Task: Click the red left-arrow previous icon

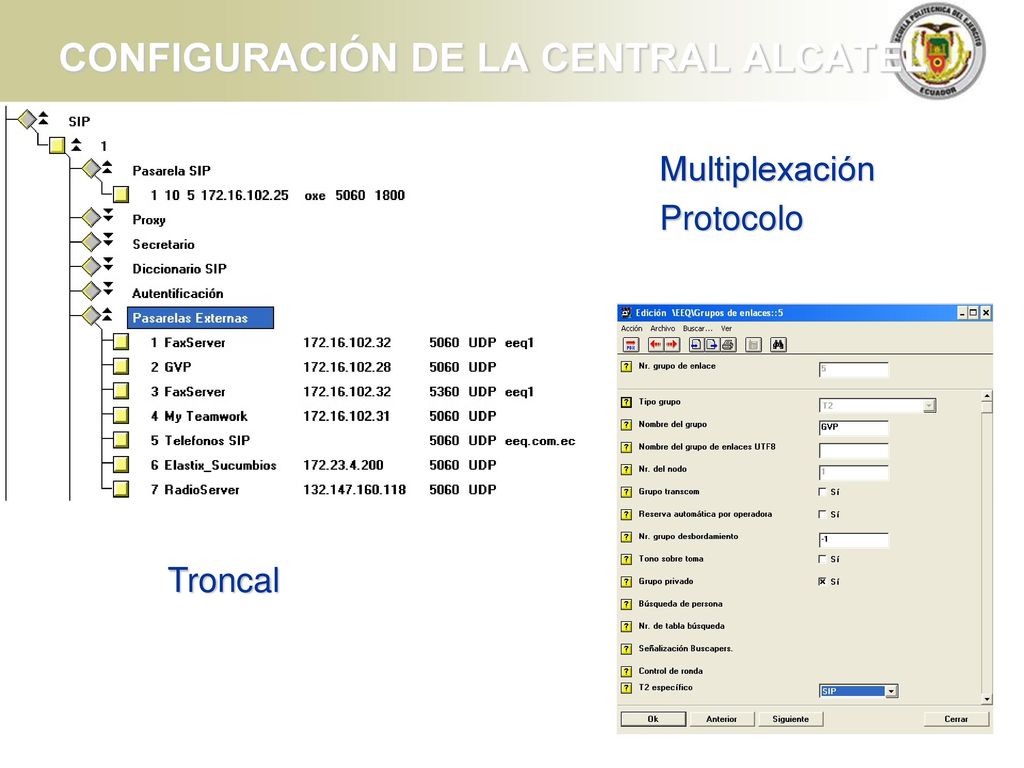Action: (656, 345)
